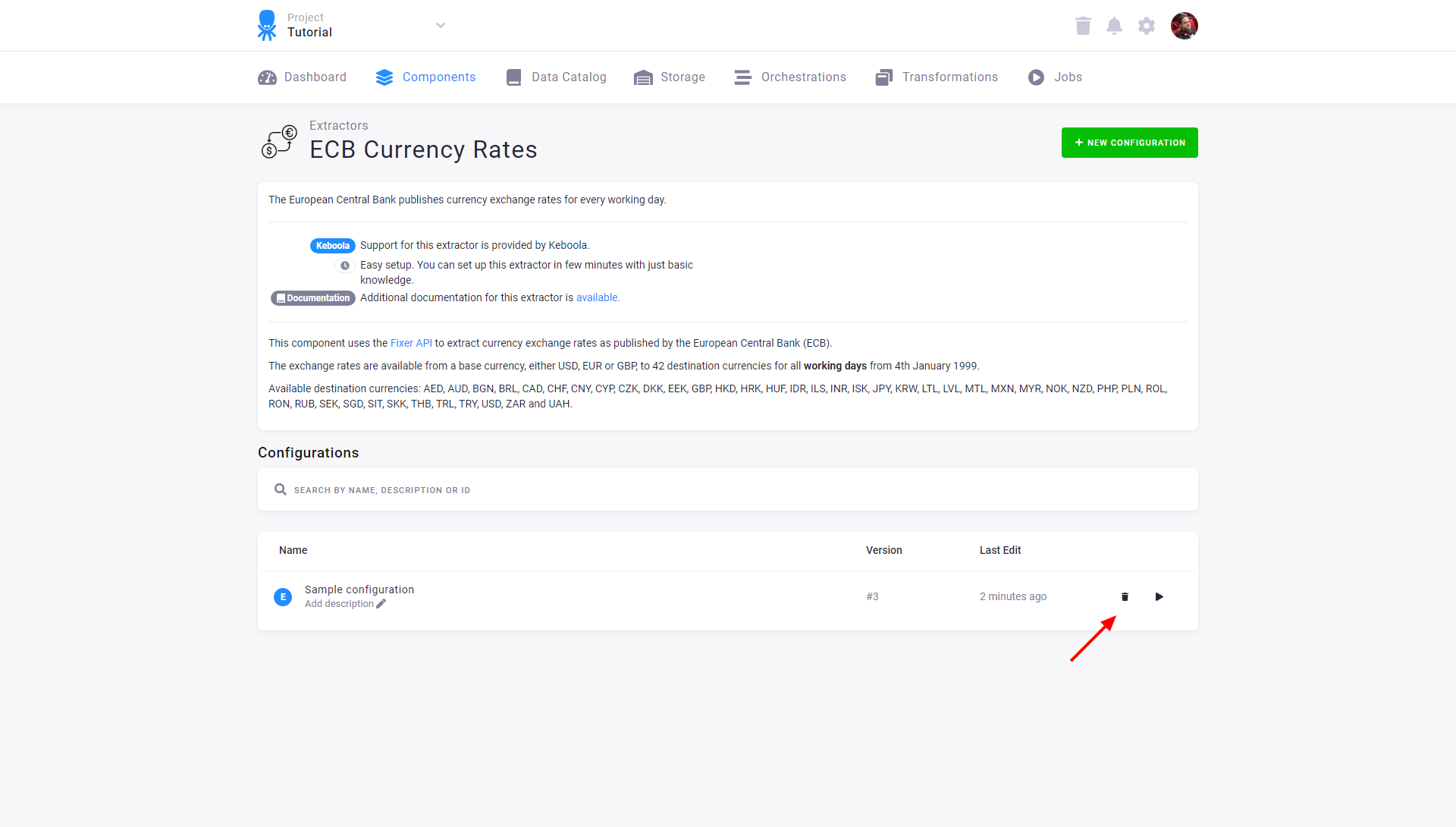This screenshot has width=1456, height=827.
Task: Navigate to Transformations
Action: click(937, 77)
